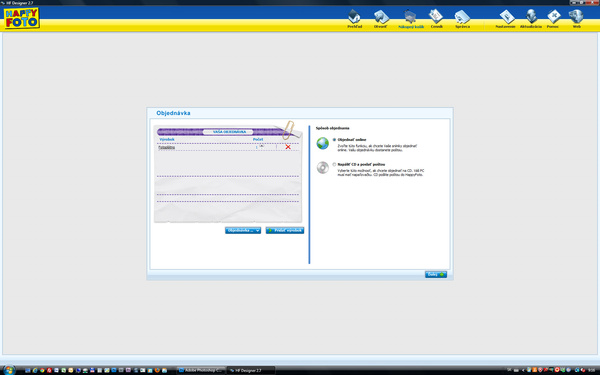Open the Windows Start button
Screen dimensions: 600x375
point(8,370)
